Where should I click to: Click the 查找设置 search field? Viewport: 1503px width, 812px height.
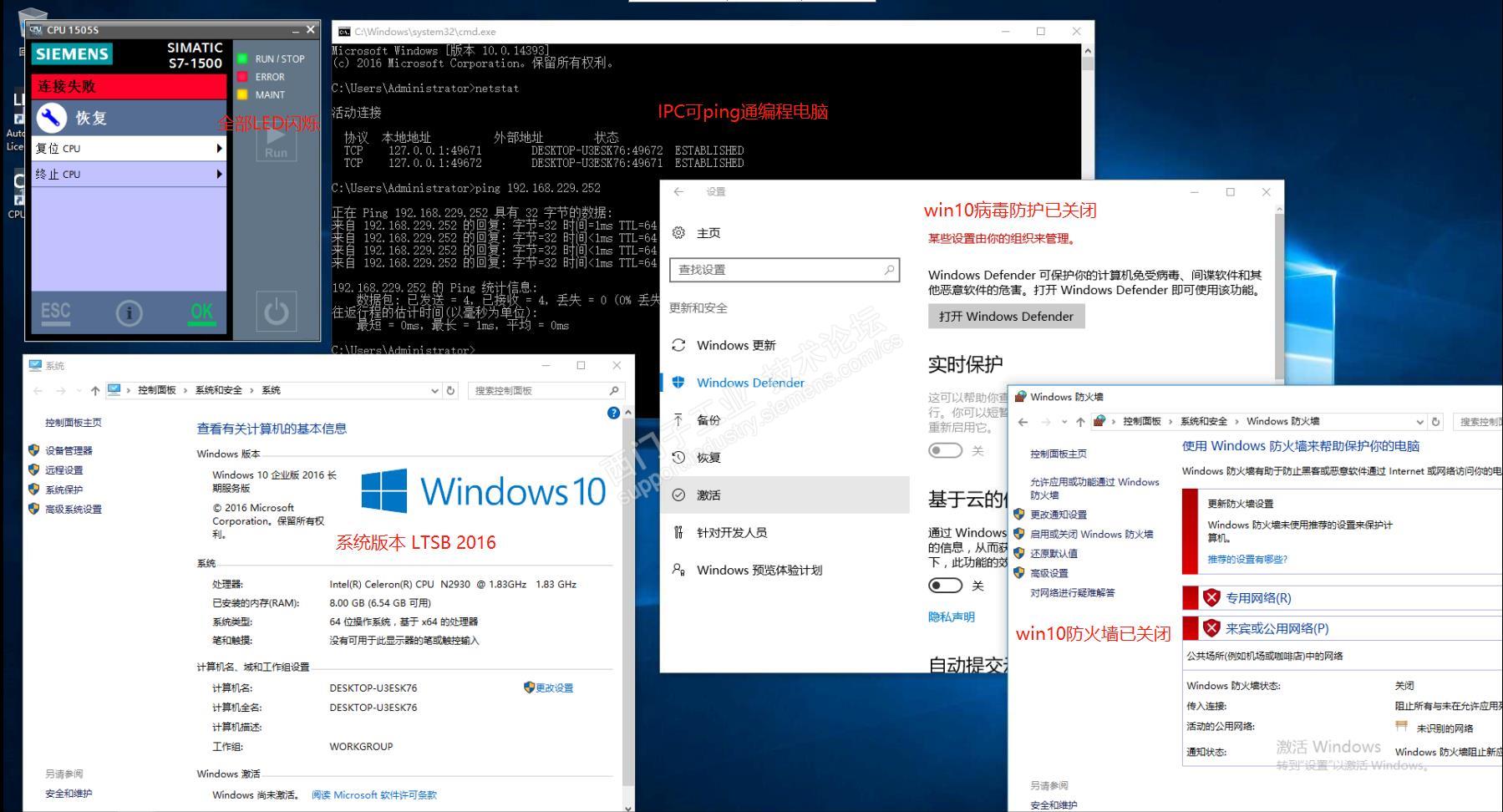(x=785, y=270)
